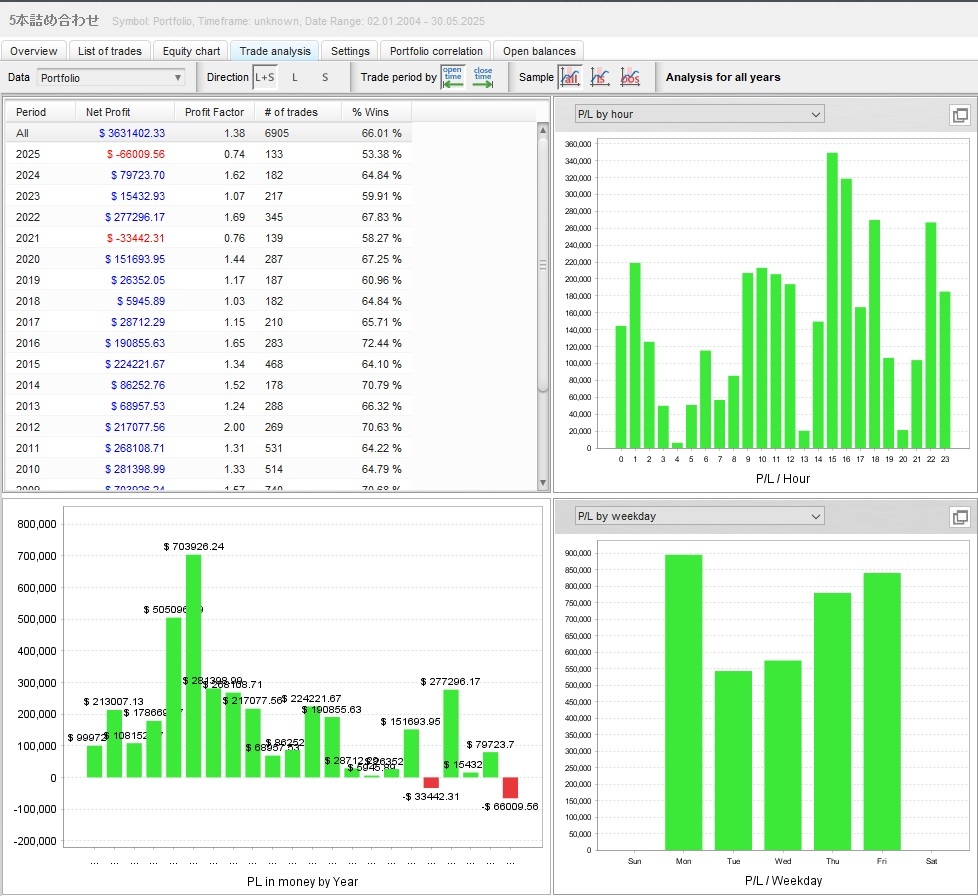Choose the IS sample icon
Viewport: 978px width, 896px height.
(x=600, y=77)
